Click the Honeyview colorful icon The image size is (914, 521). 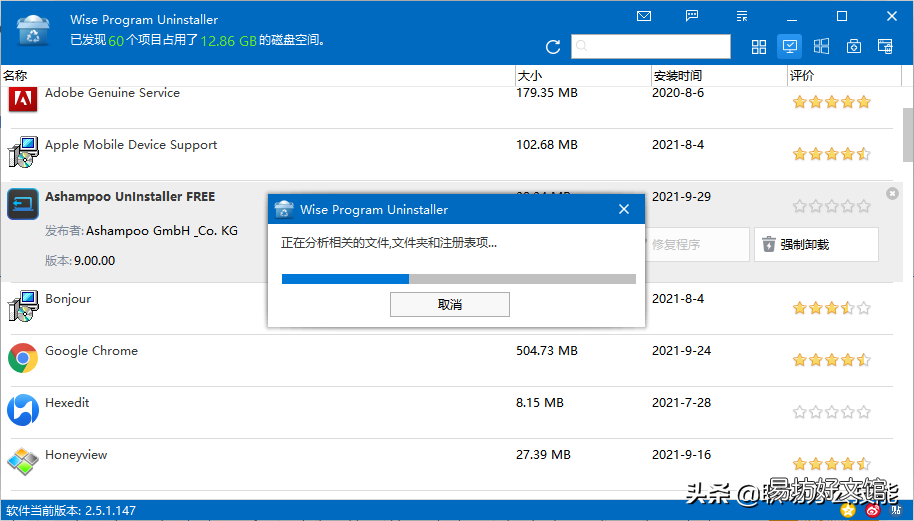[x=23, y=461]
